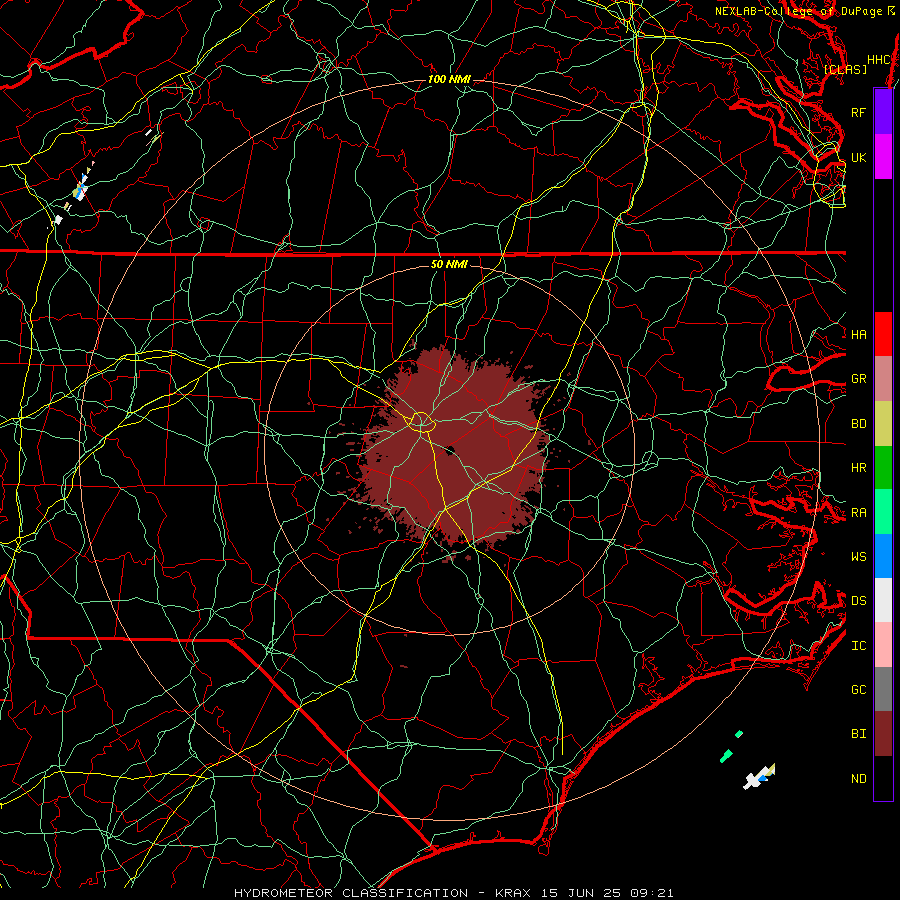The width and height of the screenshot is (900, 900).
Task: Click the blue echo cluster in northwest
Action: [x=80, y=189]
